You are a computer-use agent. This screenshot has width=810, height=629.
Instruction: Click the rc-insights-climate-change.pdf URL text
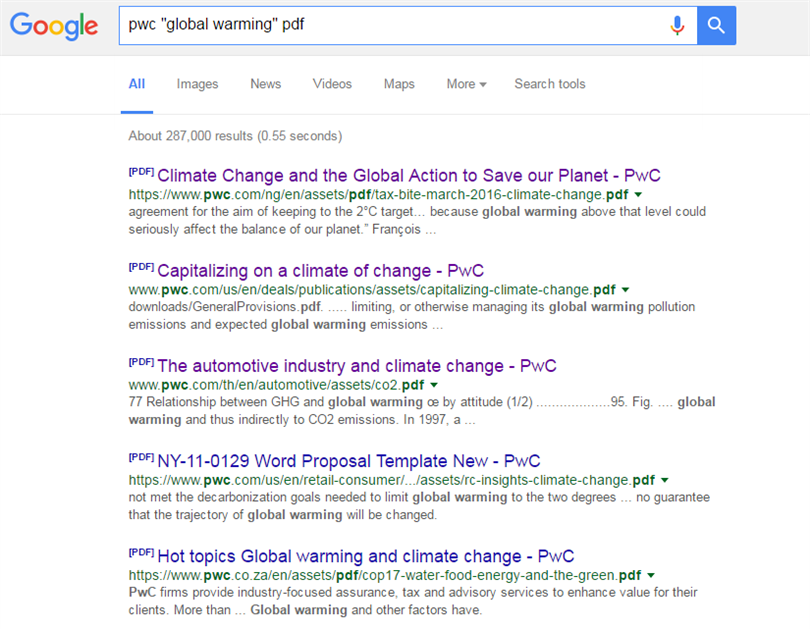coord(392,480)
